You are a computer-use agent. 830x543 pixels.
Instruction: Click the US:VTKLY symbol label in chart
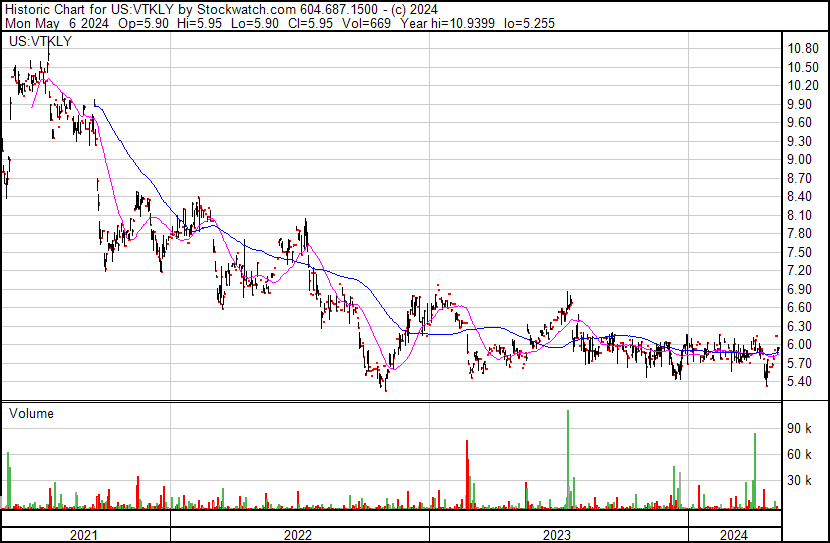40,41
